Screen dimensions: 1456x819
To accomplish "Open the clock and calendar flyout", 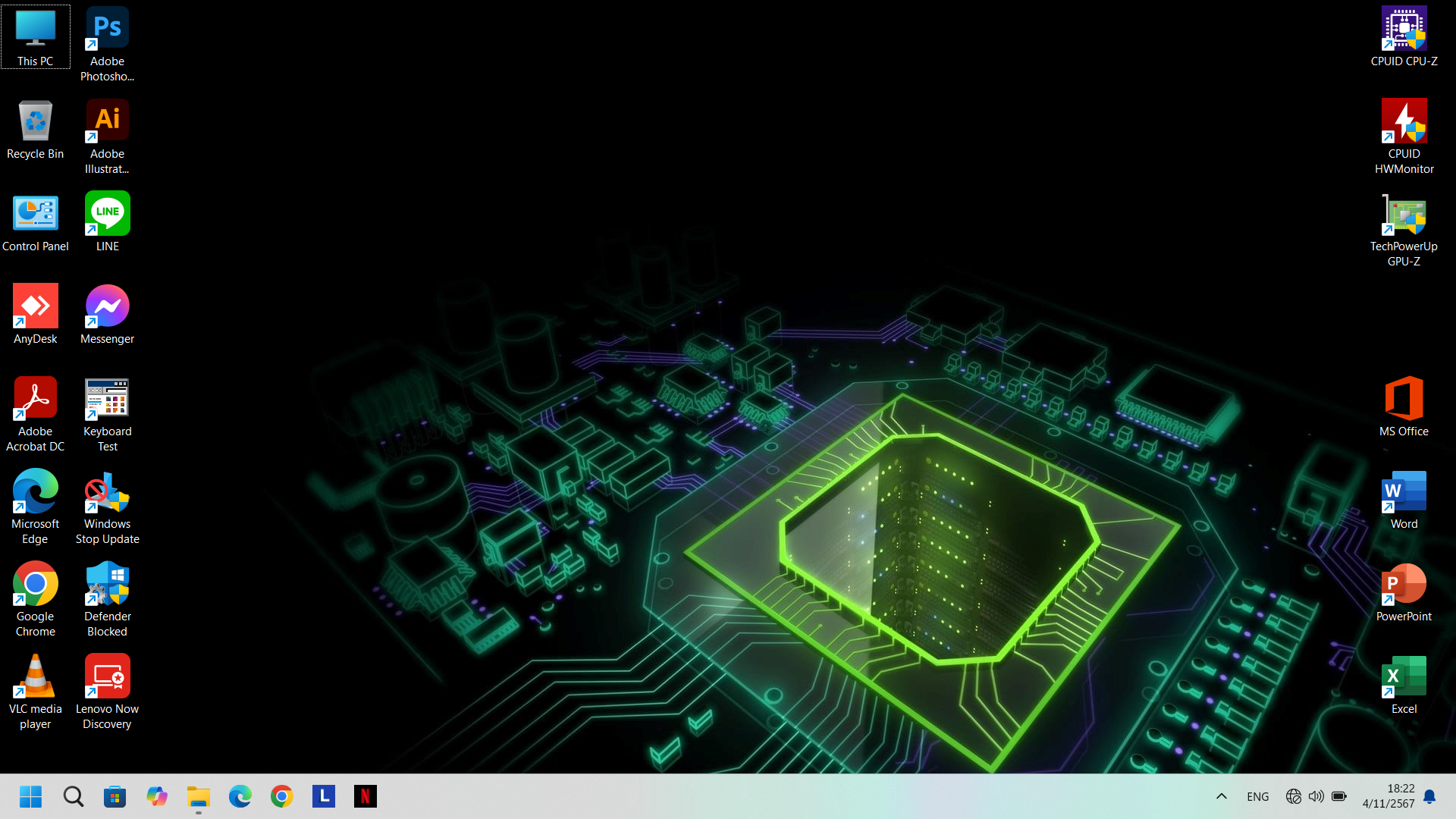I will (x=1388, y=796).
